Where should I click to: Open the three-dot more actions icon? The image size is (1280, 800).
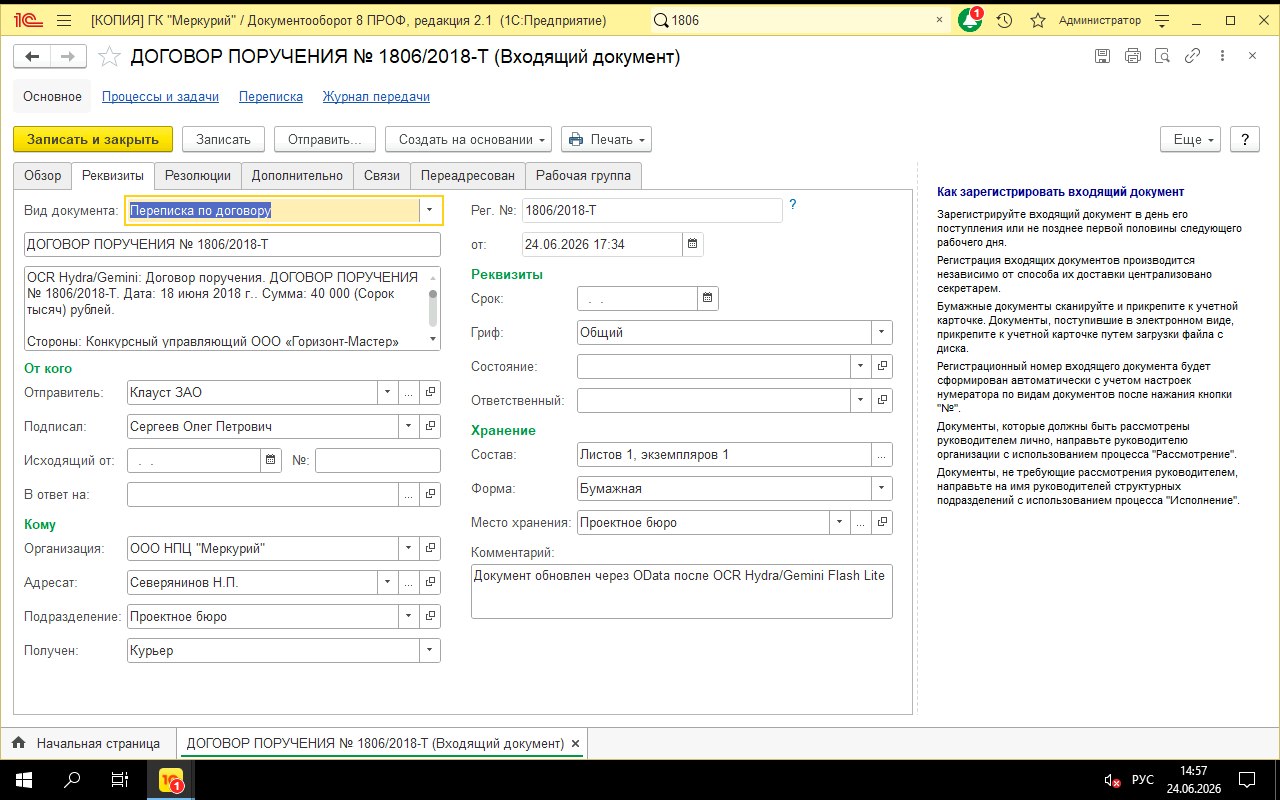tap(1222, 57)
